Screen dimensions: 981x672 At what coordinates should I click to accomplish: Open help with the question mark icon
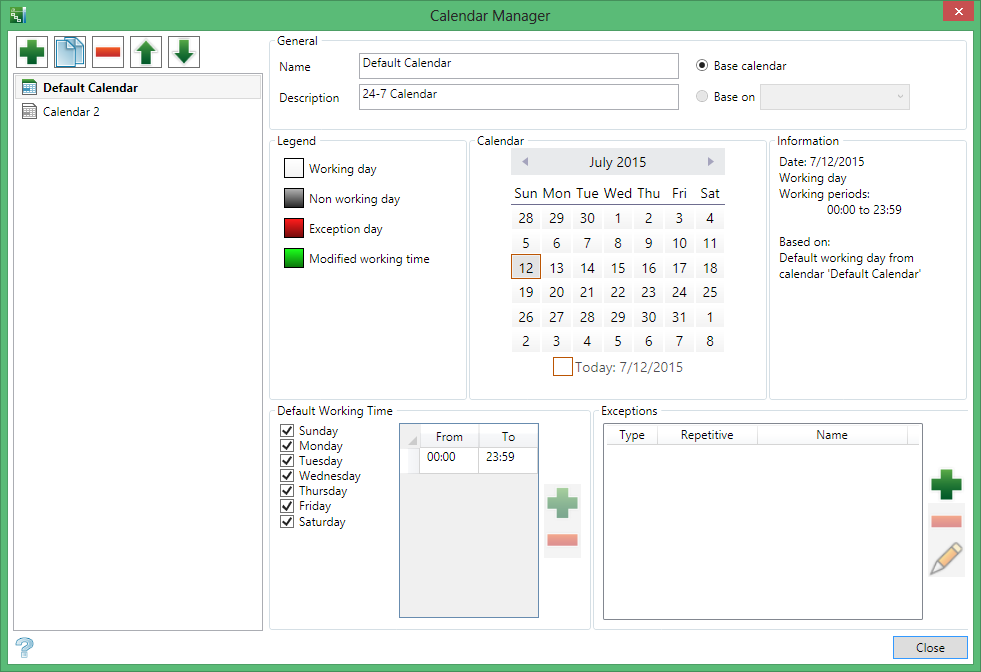point(23,646)
